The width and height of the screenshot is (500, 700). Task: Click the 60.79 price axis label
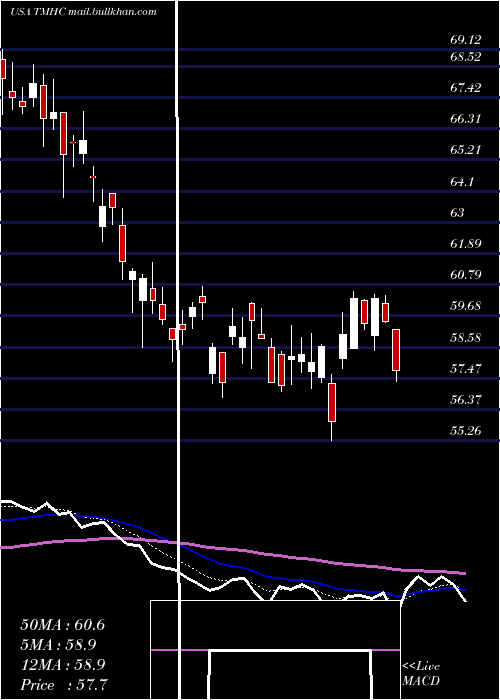click(x=466, y=275)
